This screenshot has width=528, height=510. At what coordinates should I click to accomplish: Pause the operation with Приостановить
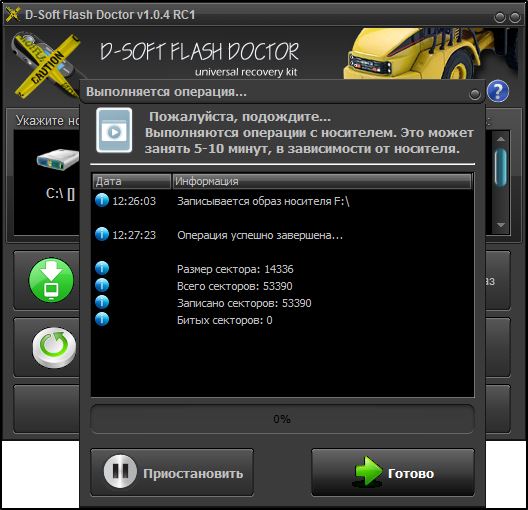point(172,472)
